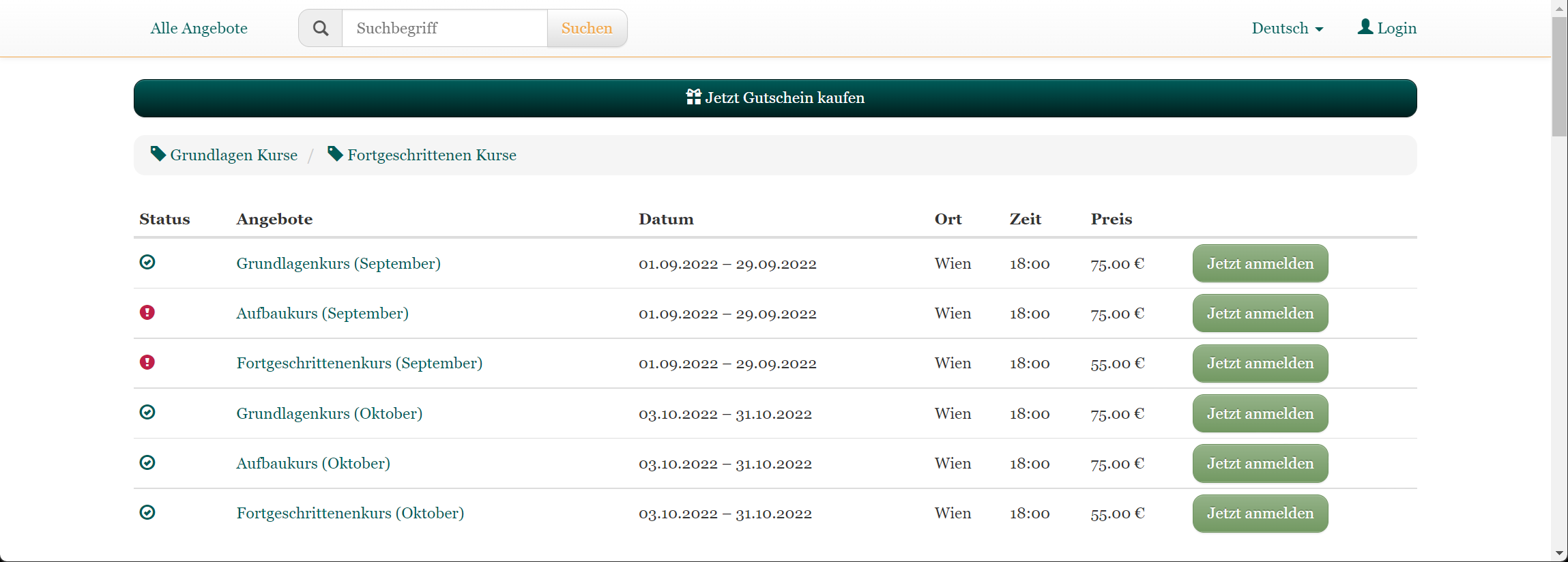
Task: Register for Grundlagenkurs (Oktober) via Jetzt anmelden
Action: click(x=1260, y=413)
